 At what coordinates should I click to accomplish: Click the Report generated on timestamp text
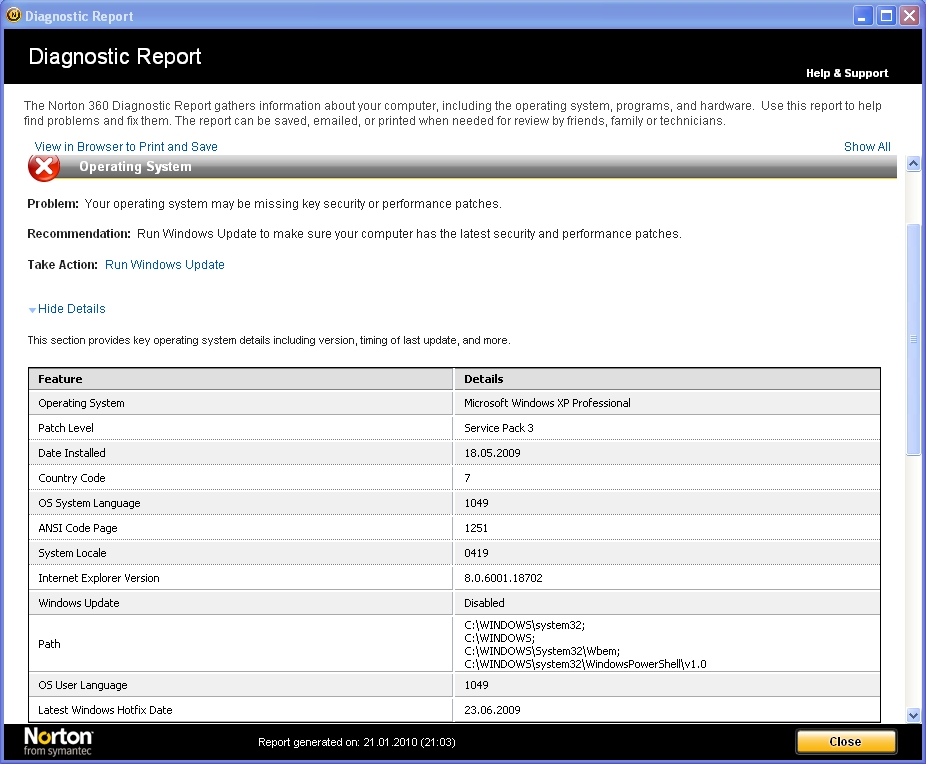(x=357, y=742)
